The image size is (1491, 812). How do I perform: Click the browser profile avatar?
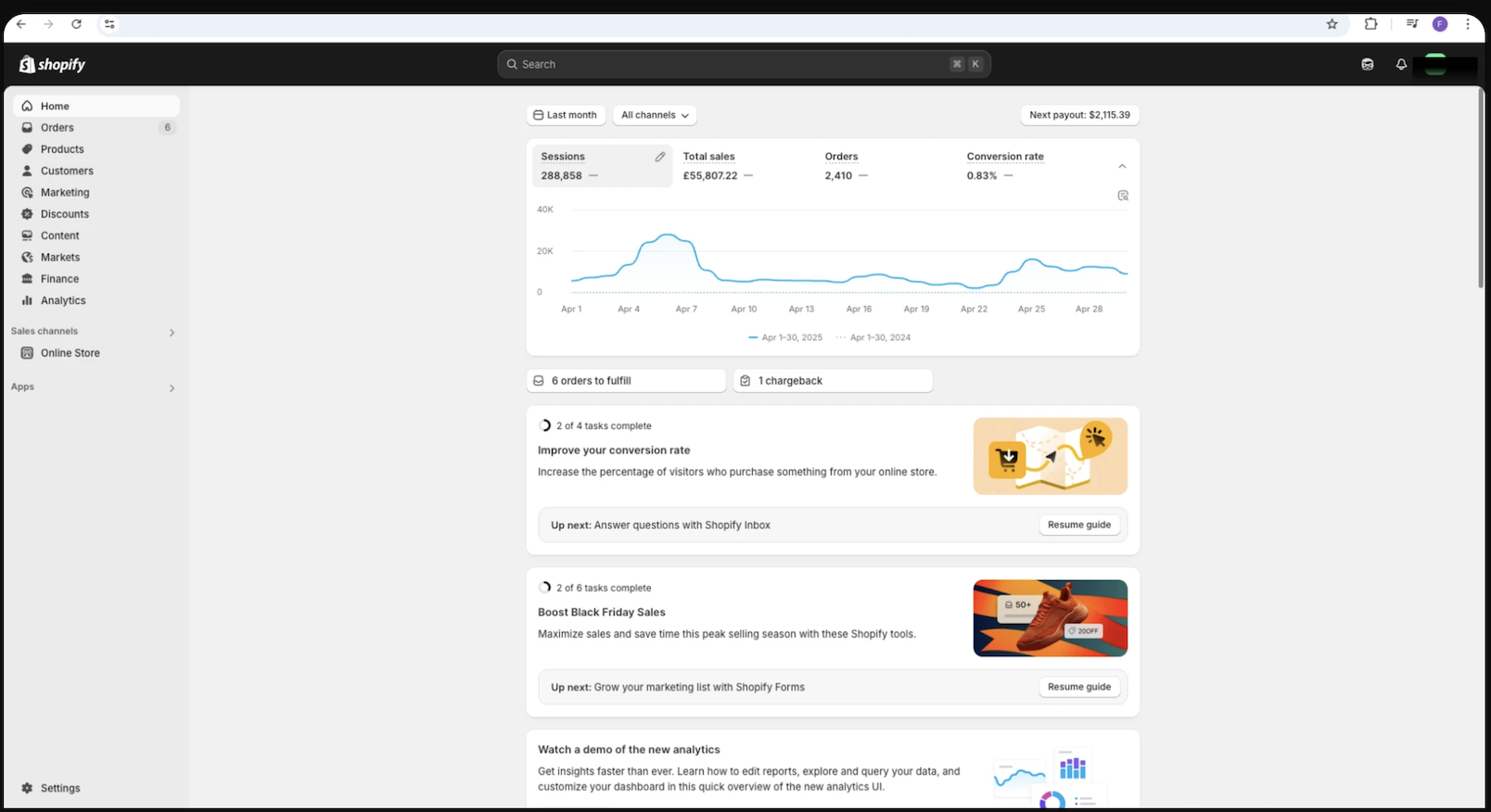point(1440,24)
